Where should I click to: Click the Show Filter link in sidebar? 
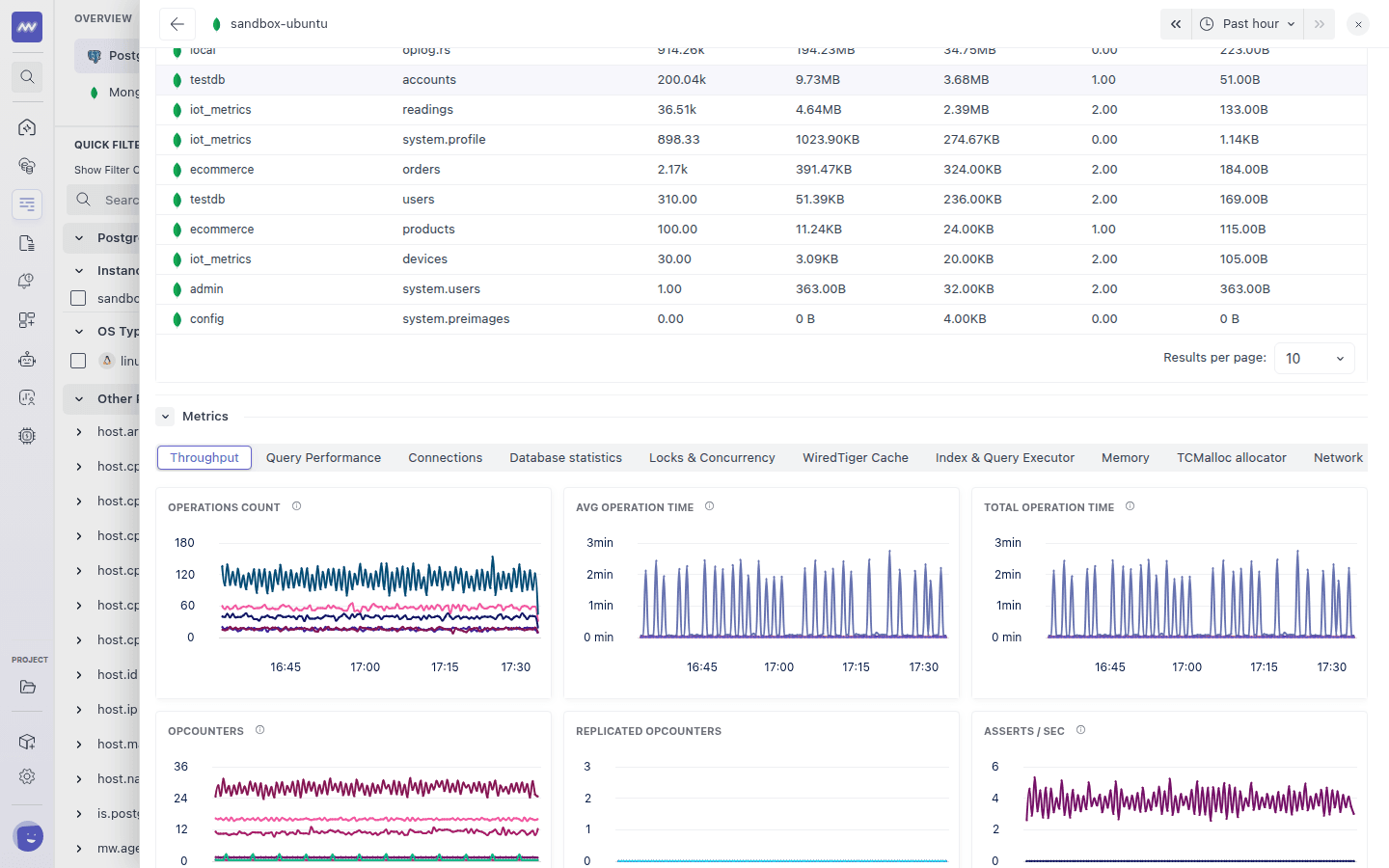(106, 170)
